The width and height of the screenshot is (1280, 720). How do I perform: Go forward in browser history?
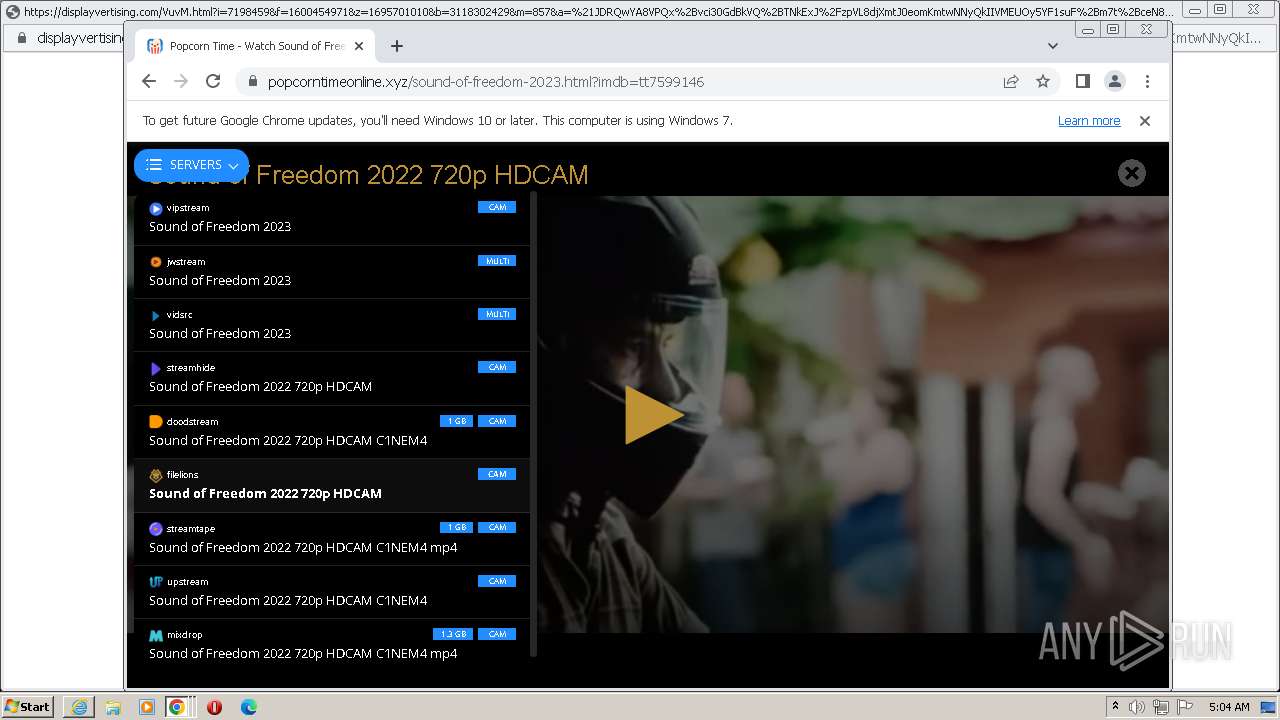pyautogui.click(x=181, y=81)
